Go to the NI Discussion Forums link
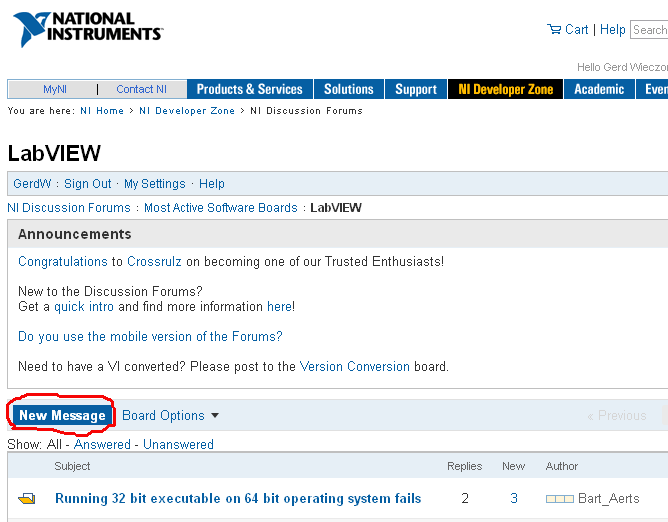Viewport: 668px width, 522px height. click(69, 208)
